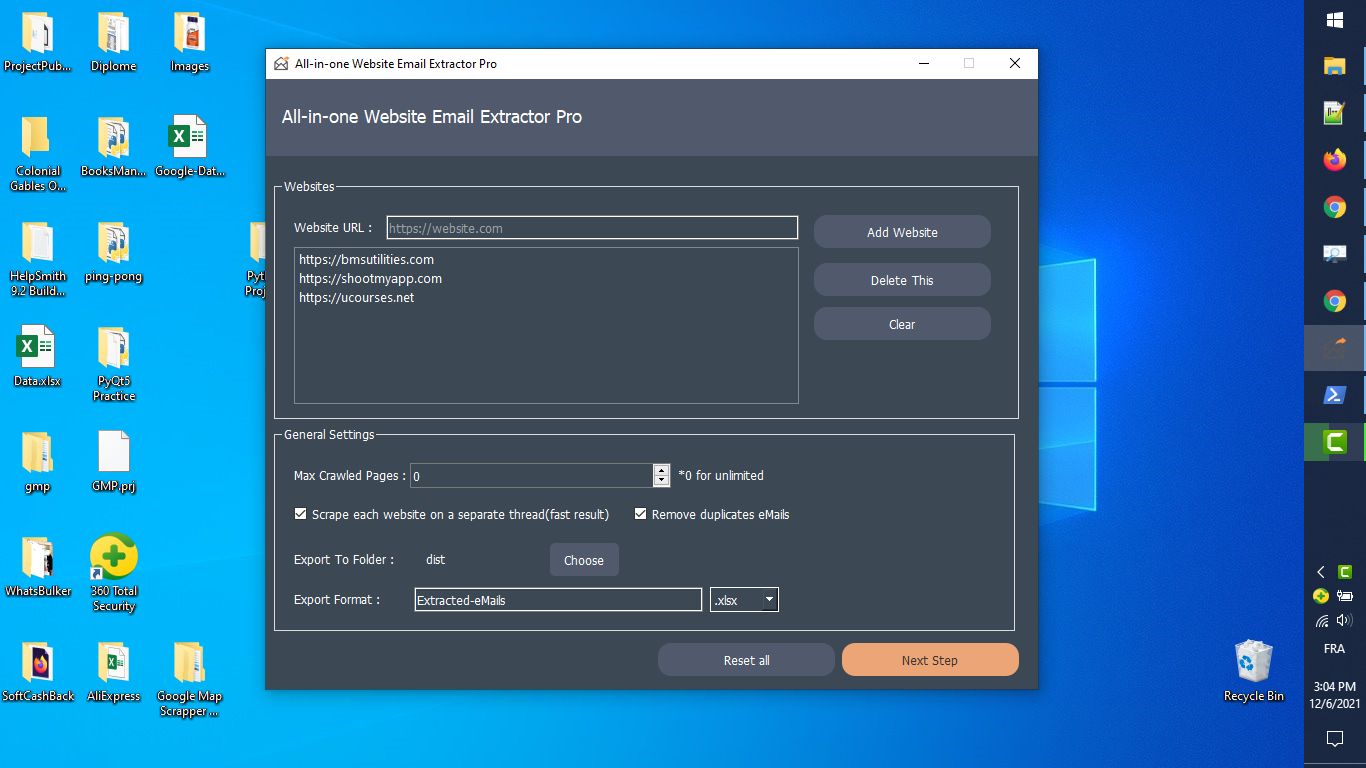Click the dist export folder text

tap(435, 560)
